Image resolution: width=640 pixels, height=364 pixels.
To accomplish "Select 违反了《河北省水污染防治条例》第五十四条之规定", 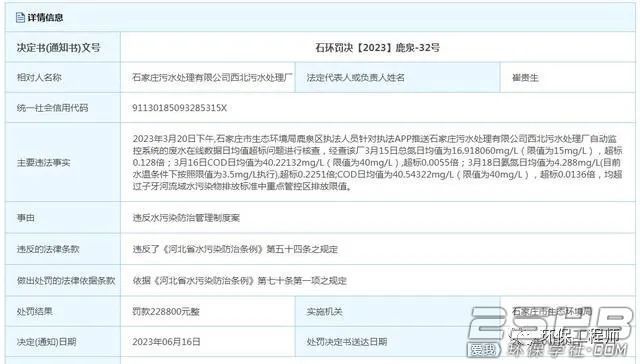I will click(x=235, y=249).
